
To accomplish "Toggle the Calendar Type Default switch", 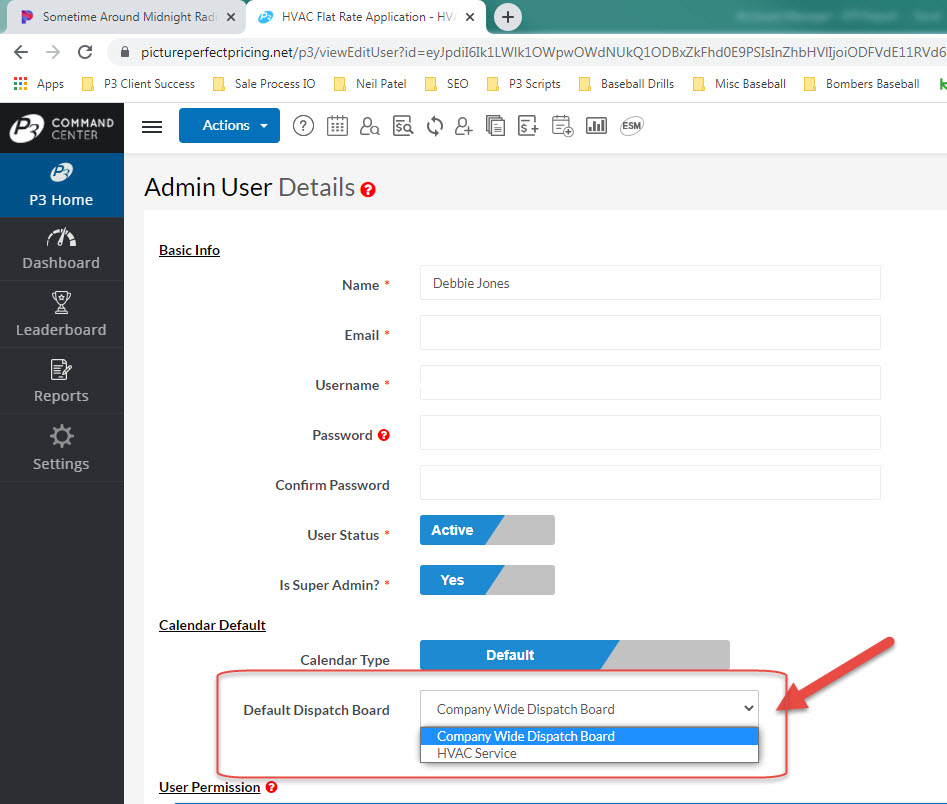I will point(574,655).
